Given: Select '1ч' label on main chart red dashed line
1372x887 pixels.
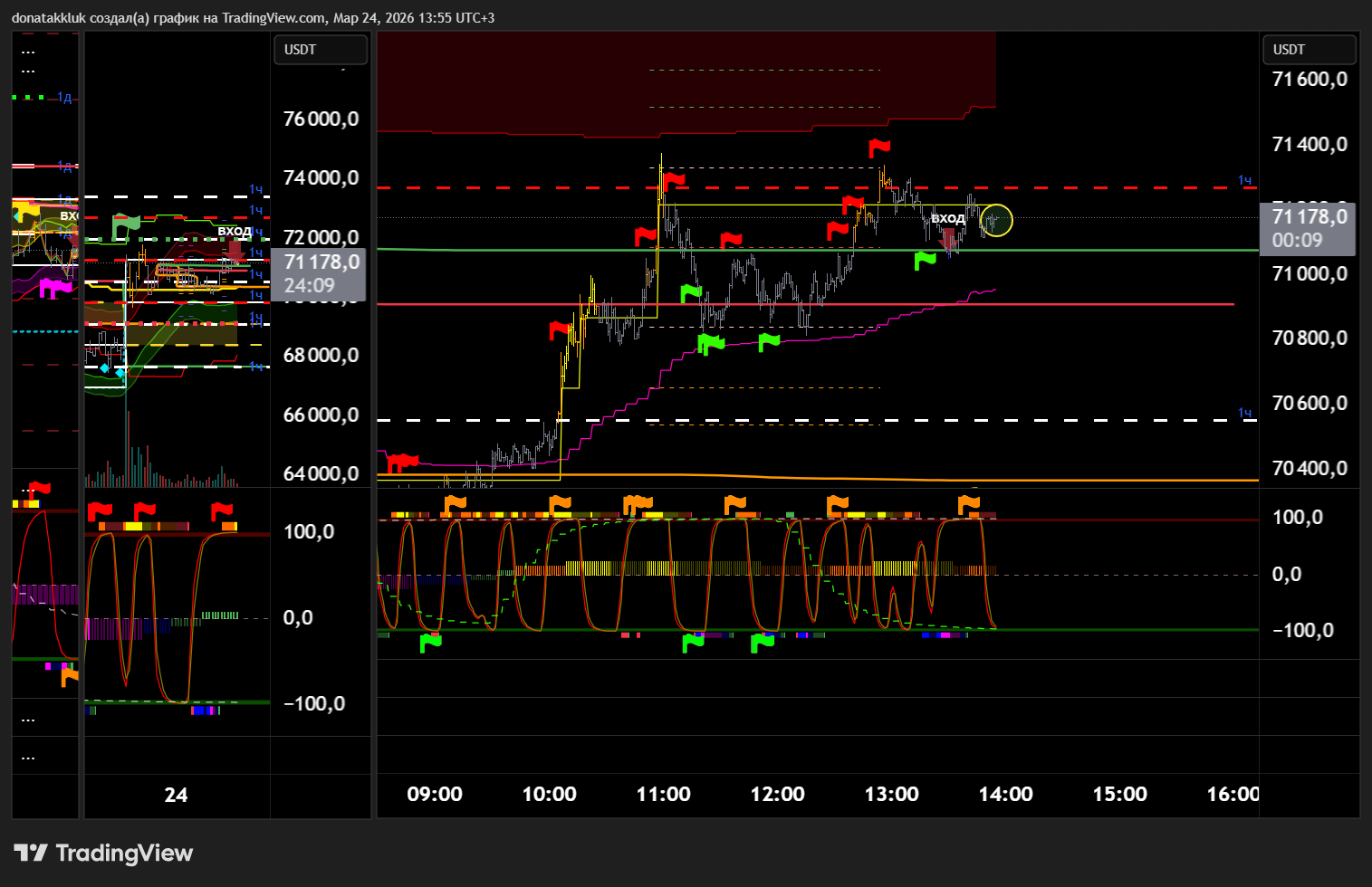Looking at the screenshot, I should coord(1245,180).
